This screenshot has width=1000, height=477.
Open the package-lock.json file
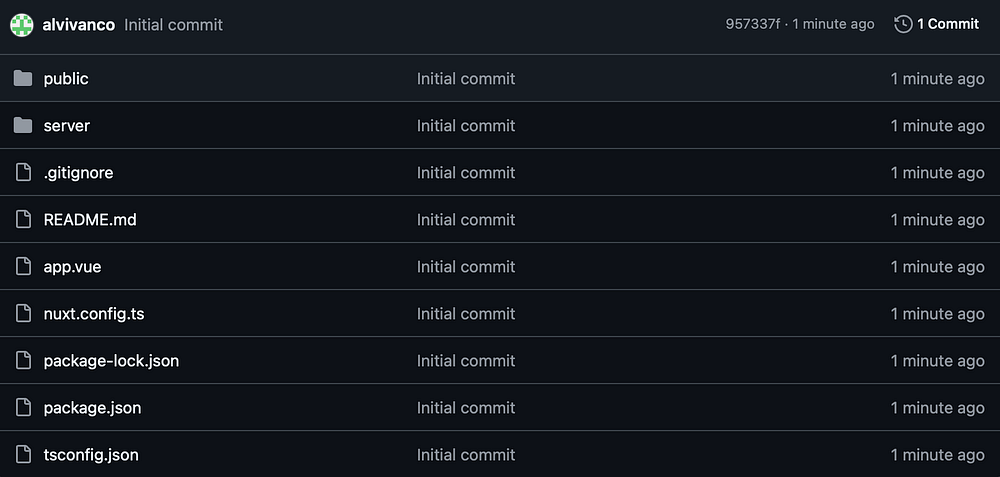[x=111, y=360]
